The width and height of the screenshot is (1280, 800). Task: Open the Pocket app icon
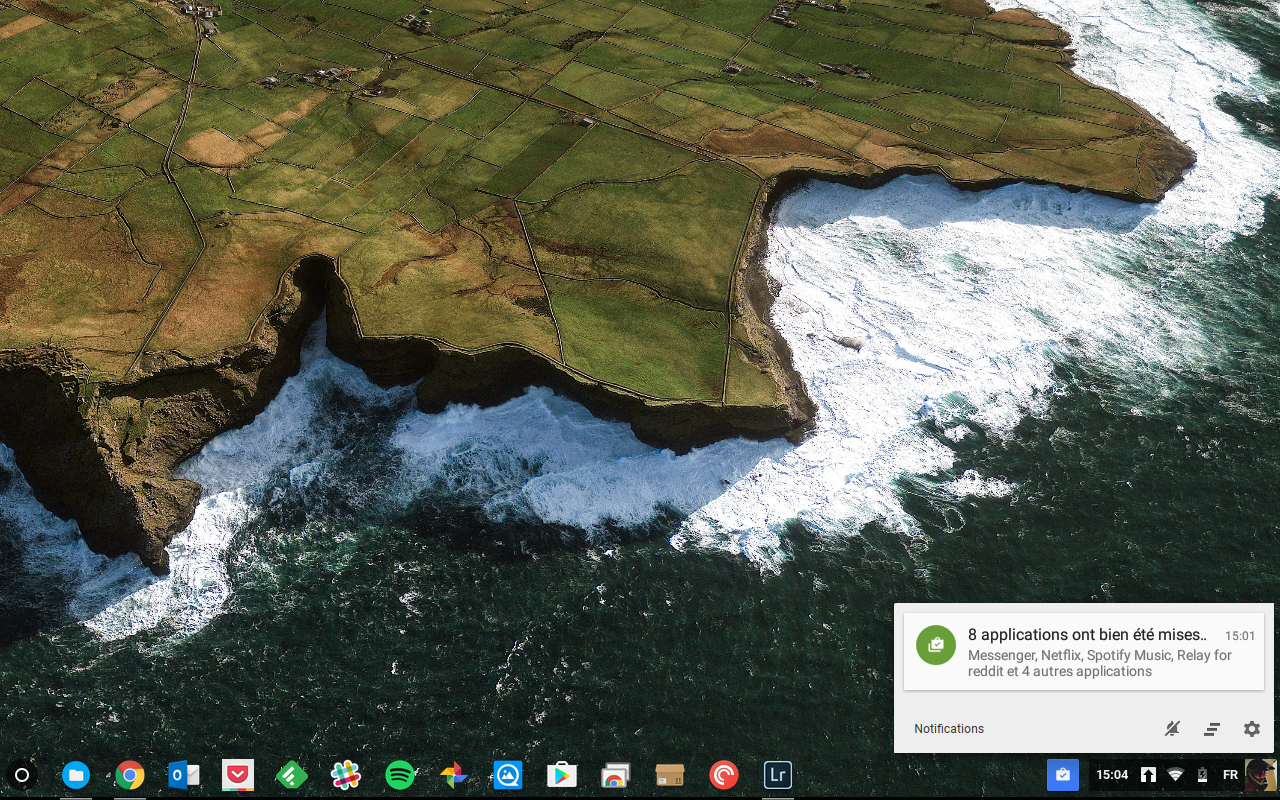tap(237, 775)
